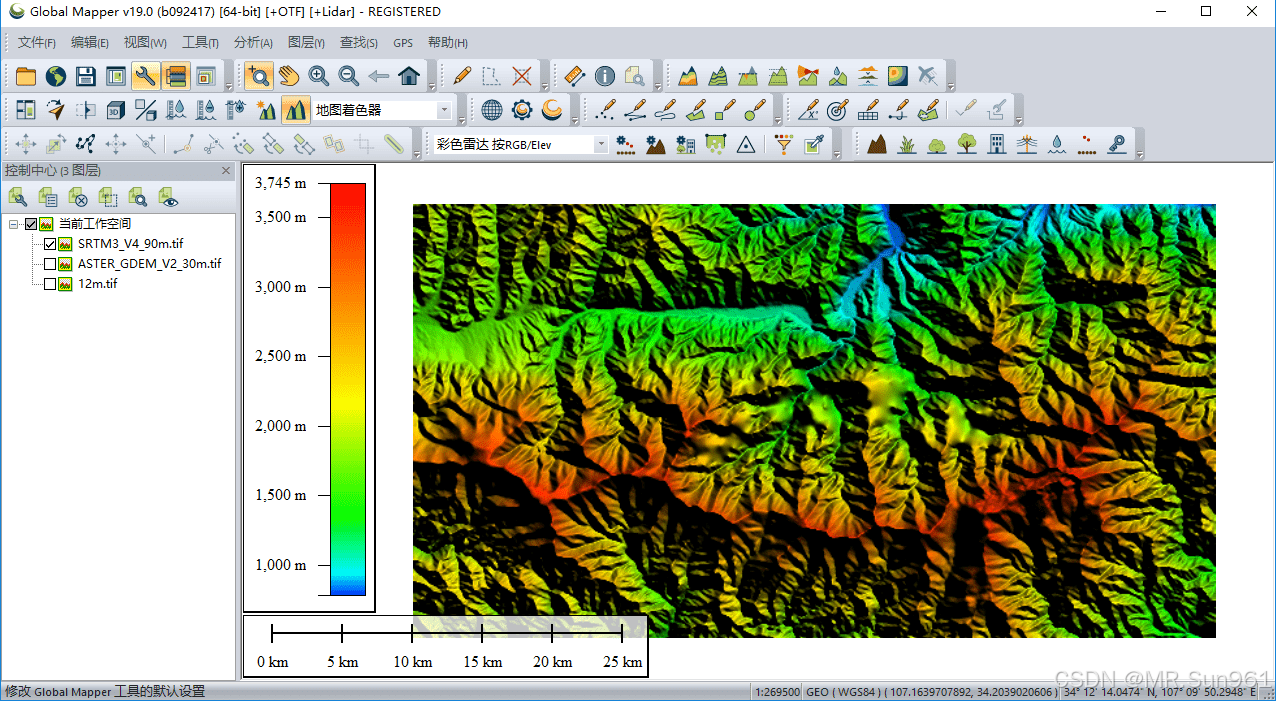Enable hill shading mountain icon
This screenshot has height=701, width=1276.
point(295,110)
